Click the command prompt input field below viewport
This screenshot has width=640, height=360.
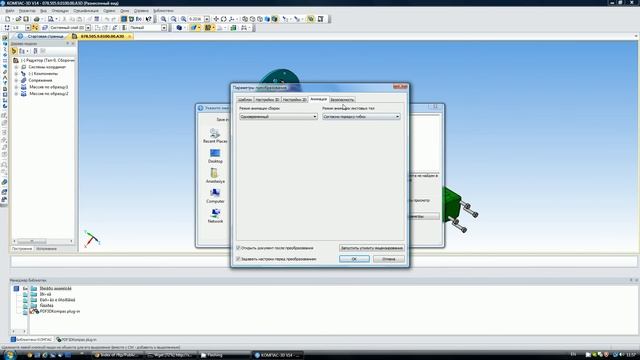[x=324, y=262]
